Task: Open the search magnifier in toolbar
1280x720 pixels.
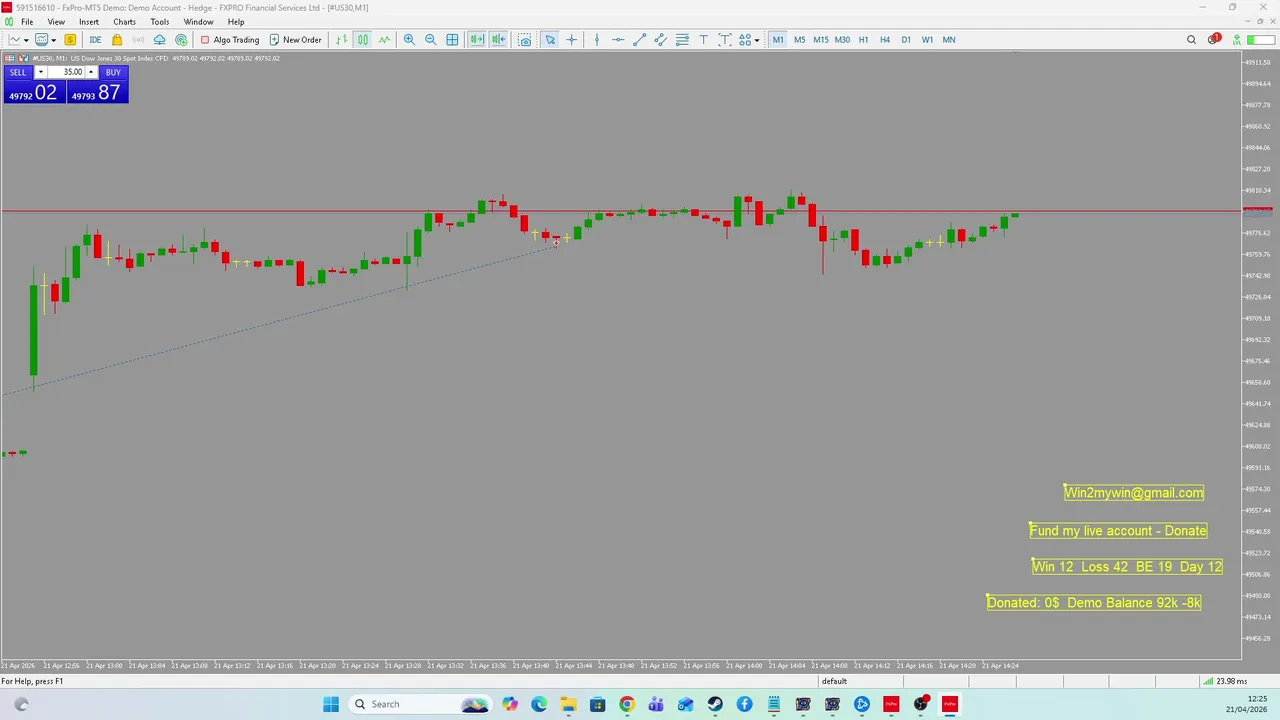Action: tap(1191, 40)
